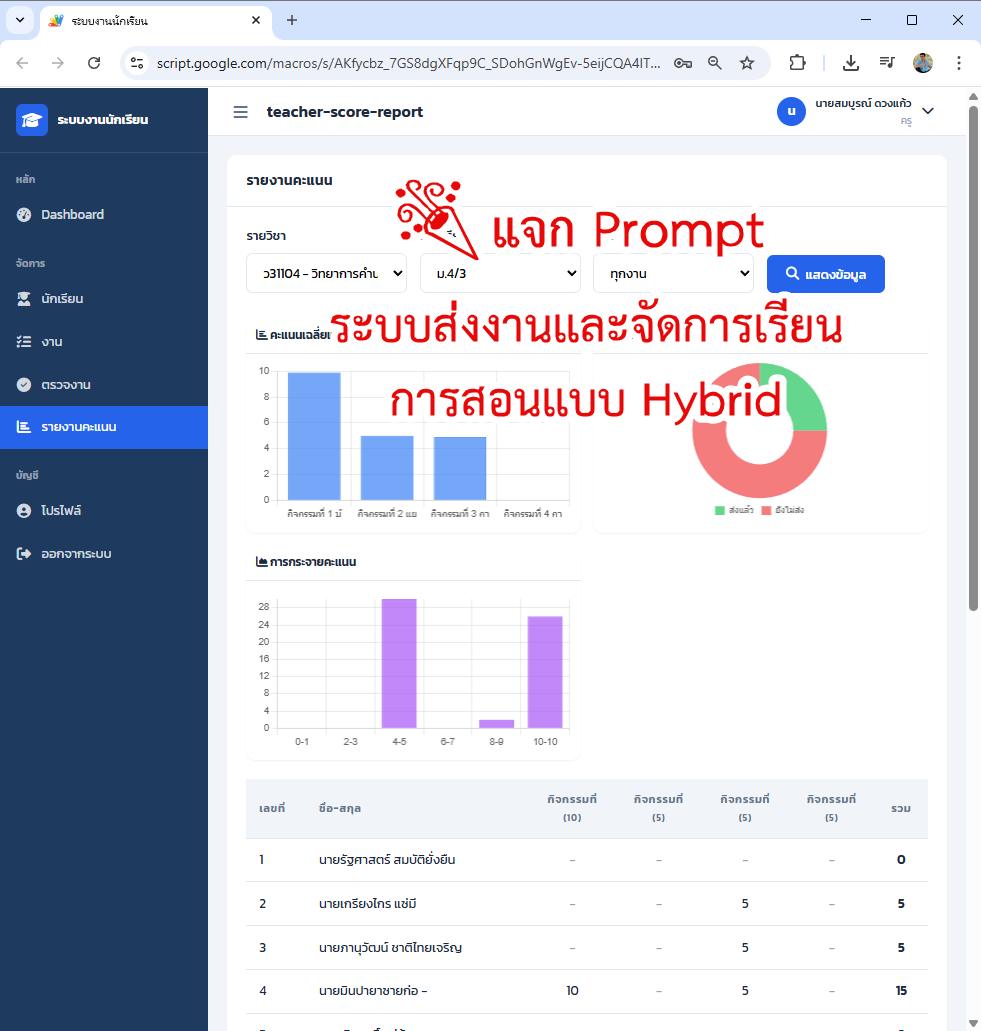Open Chrome three-dot menu
The width and height of the screenshot is (981, 1031).
click(x=959, y=63)
